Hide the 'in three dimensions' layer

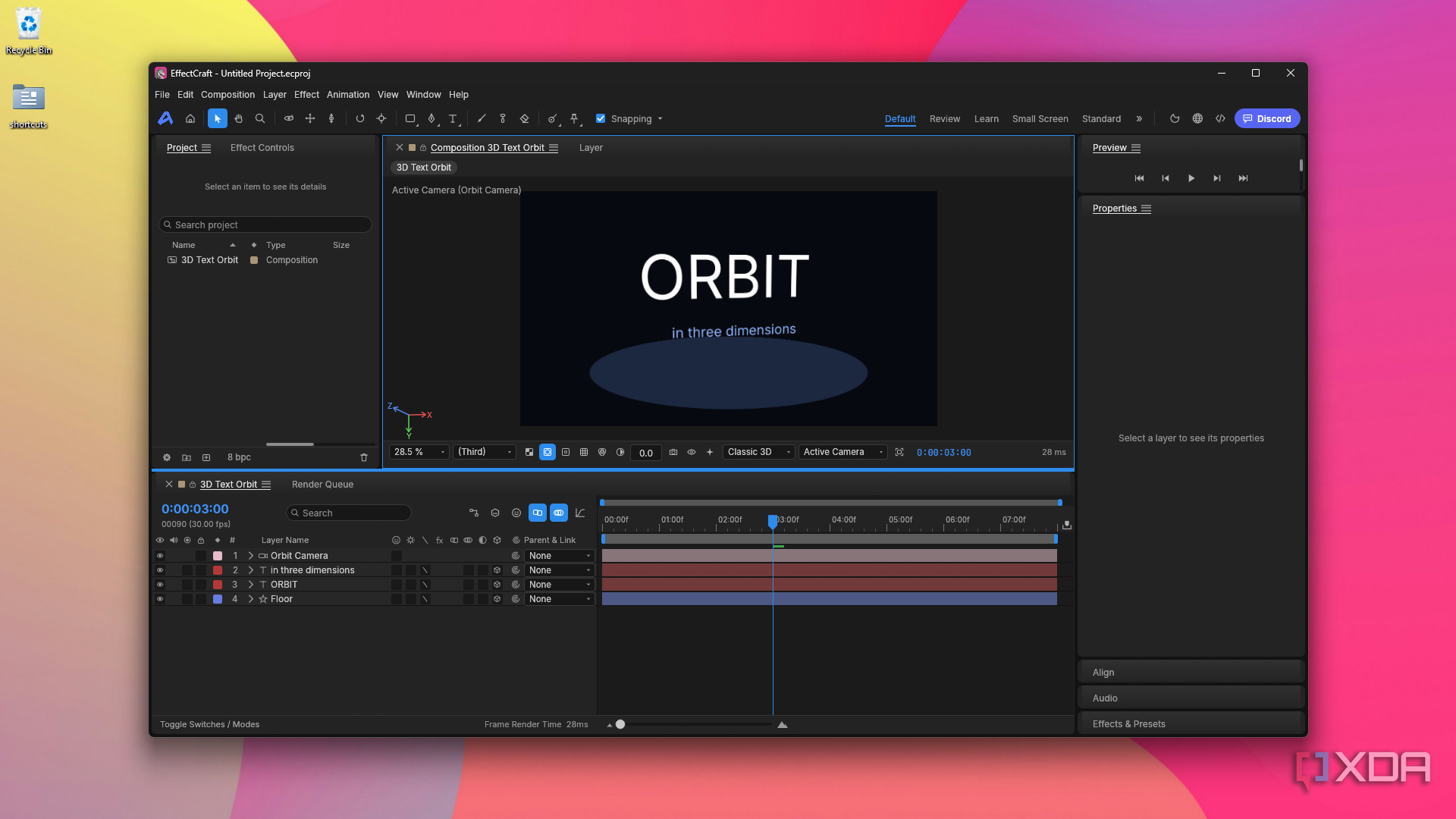pyautogui.click(x=160, y=570)
